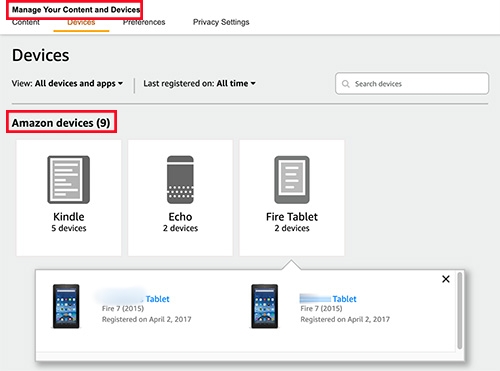Screen dimensions: 500x371
Task: Select the Kindle 5 devices card
Action: [69, 198]
